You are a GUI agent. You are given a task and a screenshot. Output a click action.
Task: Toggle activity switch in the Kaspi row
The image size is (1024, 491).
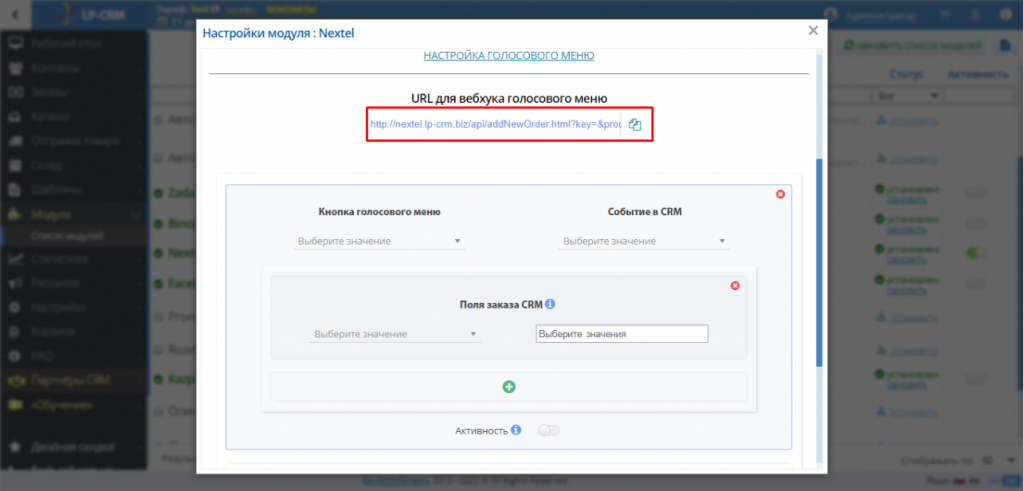click(x=977, y=379)
